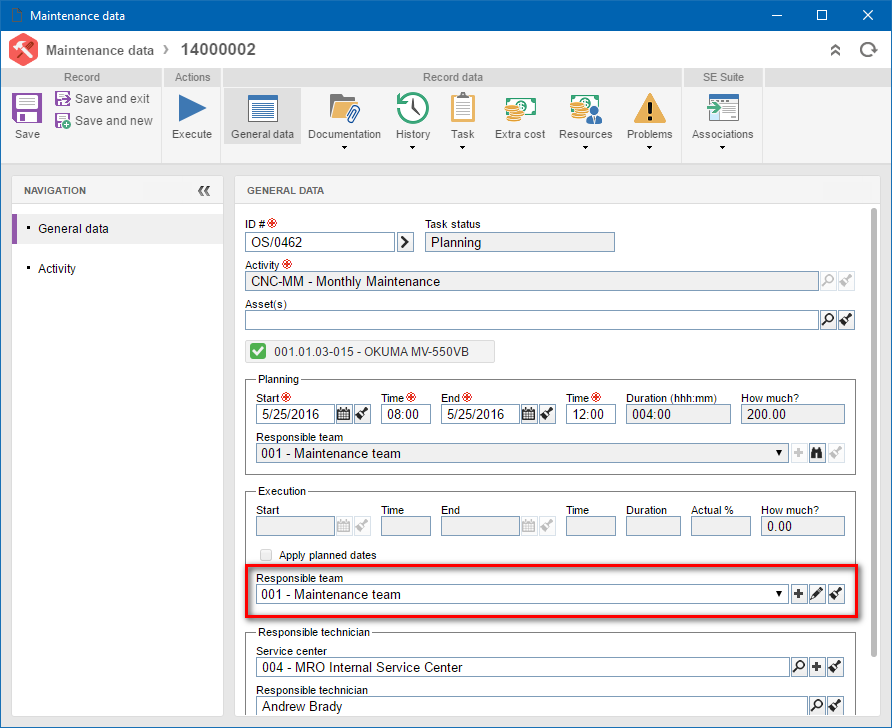Open the Documentation folder icon
The height and width of the screenshot is (728, 892).
coord(344,109)
